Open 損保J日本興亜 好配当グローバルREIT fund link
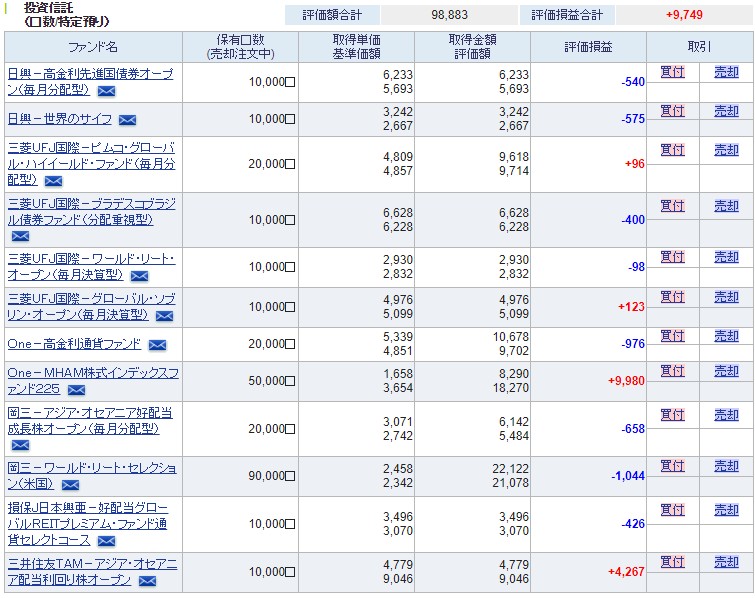Viewport: 755px width, 598px height. [88, 523]
